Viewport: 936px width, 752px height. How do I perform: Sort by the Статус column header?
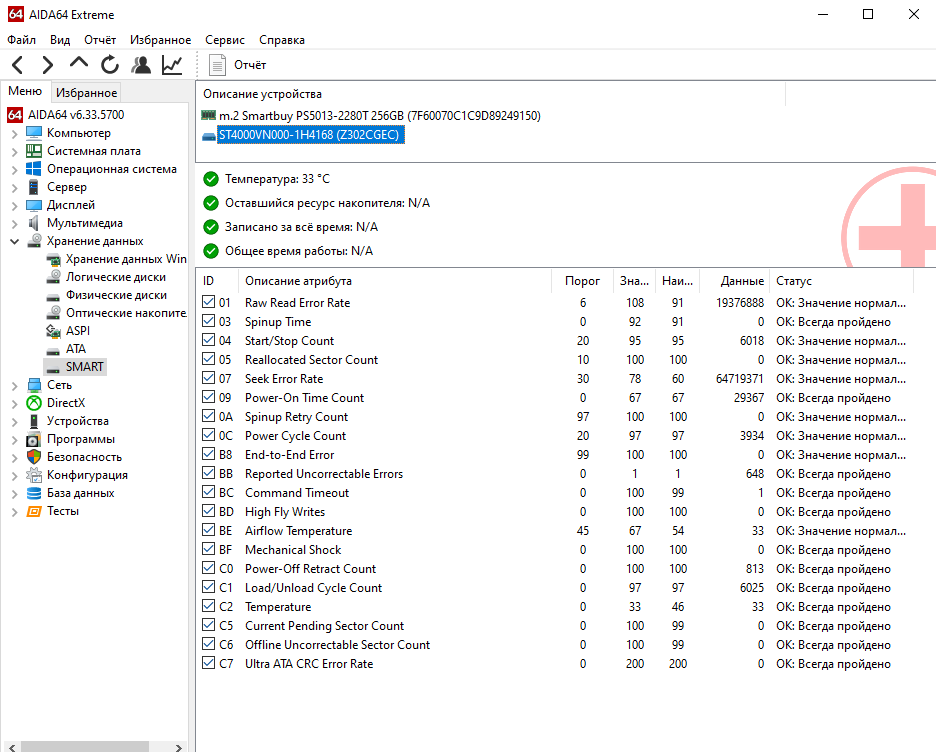(841, 281)
